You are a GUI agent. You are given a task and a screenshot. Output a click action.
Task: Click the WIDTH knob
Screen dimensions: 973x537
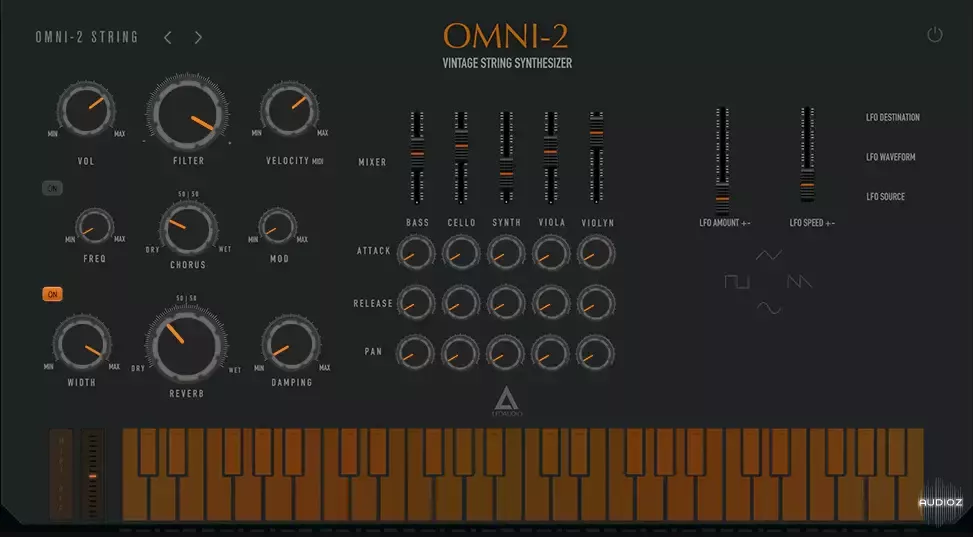tap(82, 344)
